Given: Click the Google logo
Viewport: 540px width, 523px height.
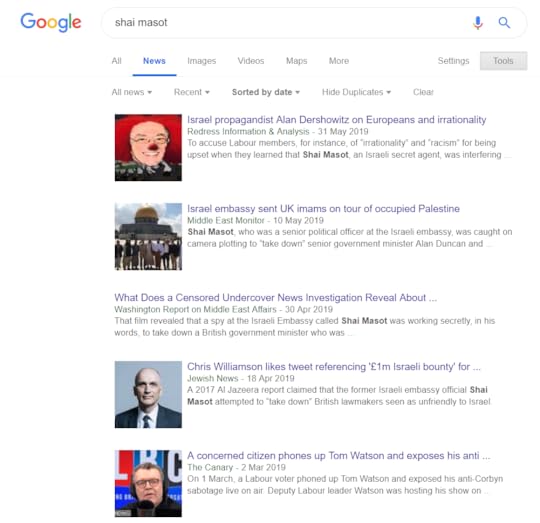Looking at the screenshot, I should tap(51, 22).
